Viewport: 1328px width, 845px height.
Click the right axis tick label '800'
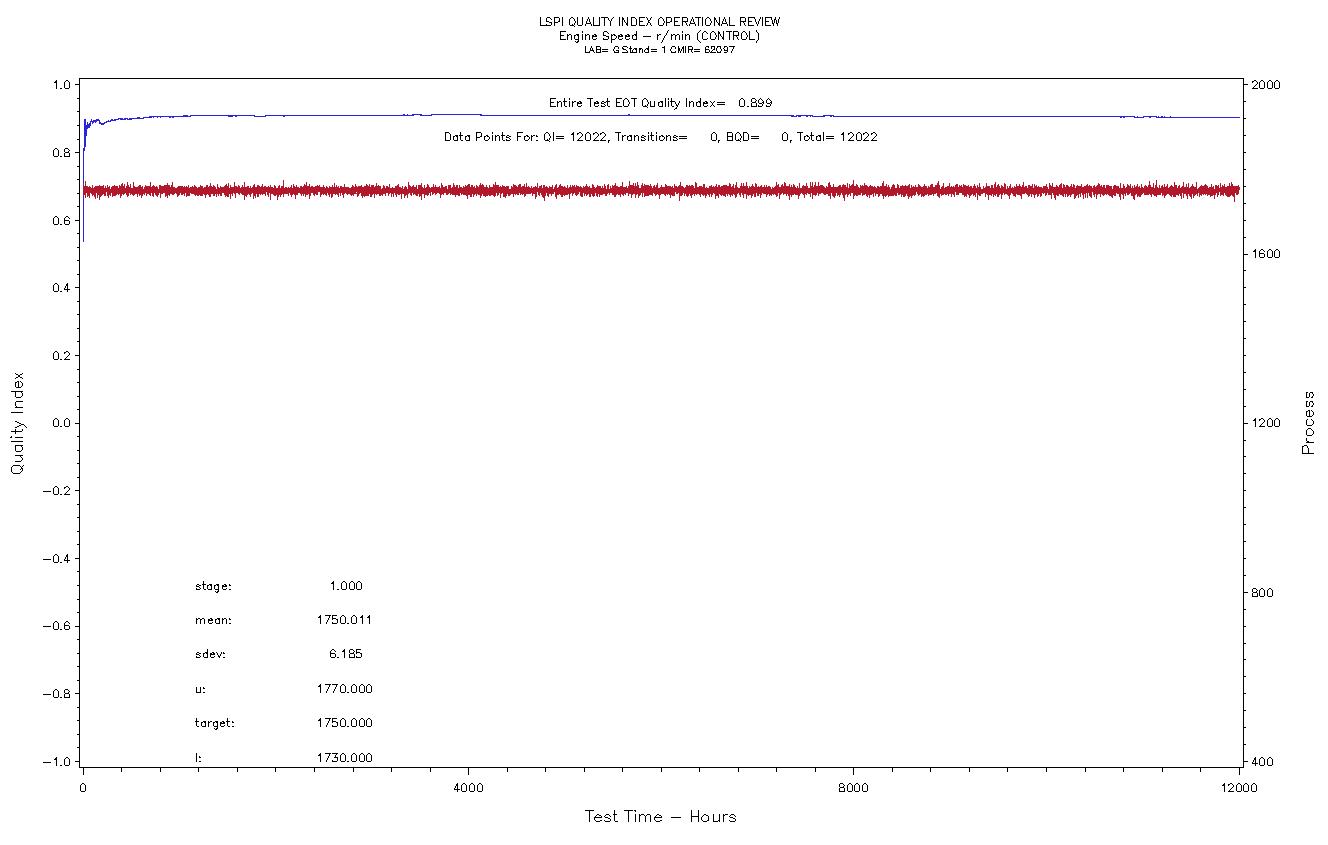pos(1260,593)
